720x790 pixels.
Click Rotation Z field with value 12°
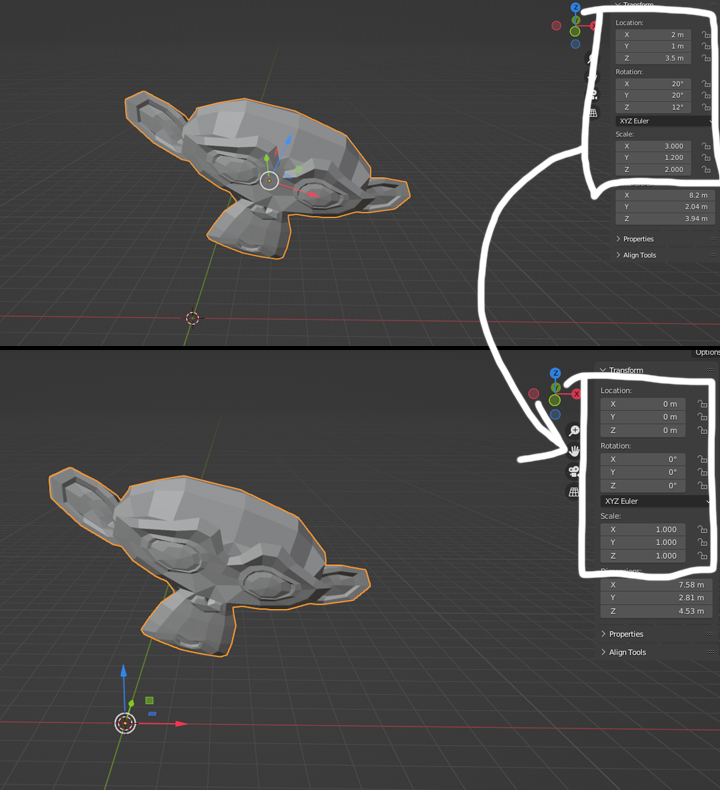click(653, 107)
